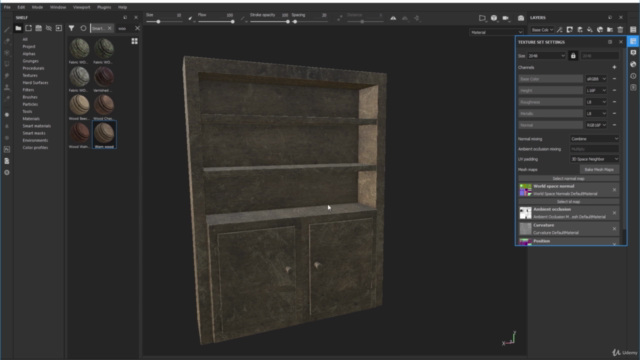
Task: Open Height format L16F dropdown
Action: click(596, 90)
